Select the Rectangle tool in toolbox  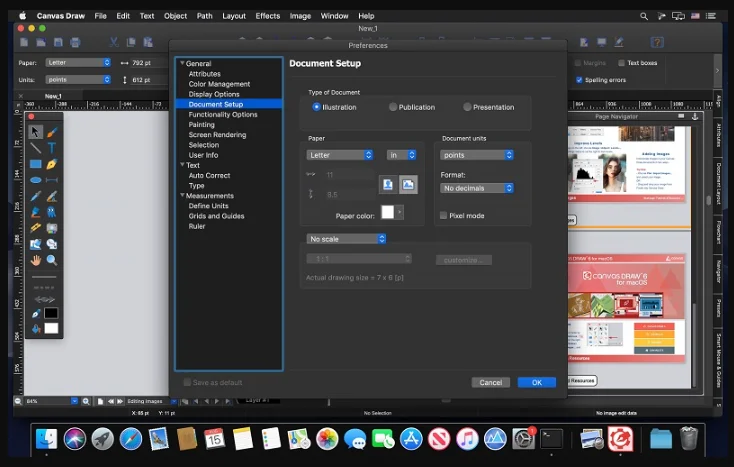tap(35, 164)
